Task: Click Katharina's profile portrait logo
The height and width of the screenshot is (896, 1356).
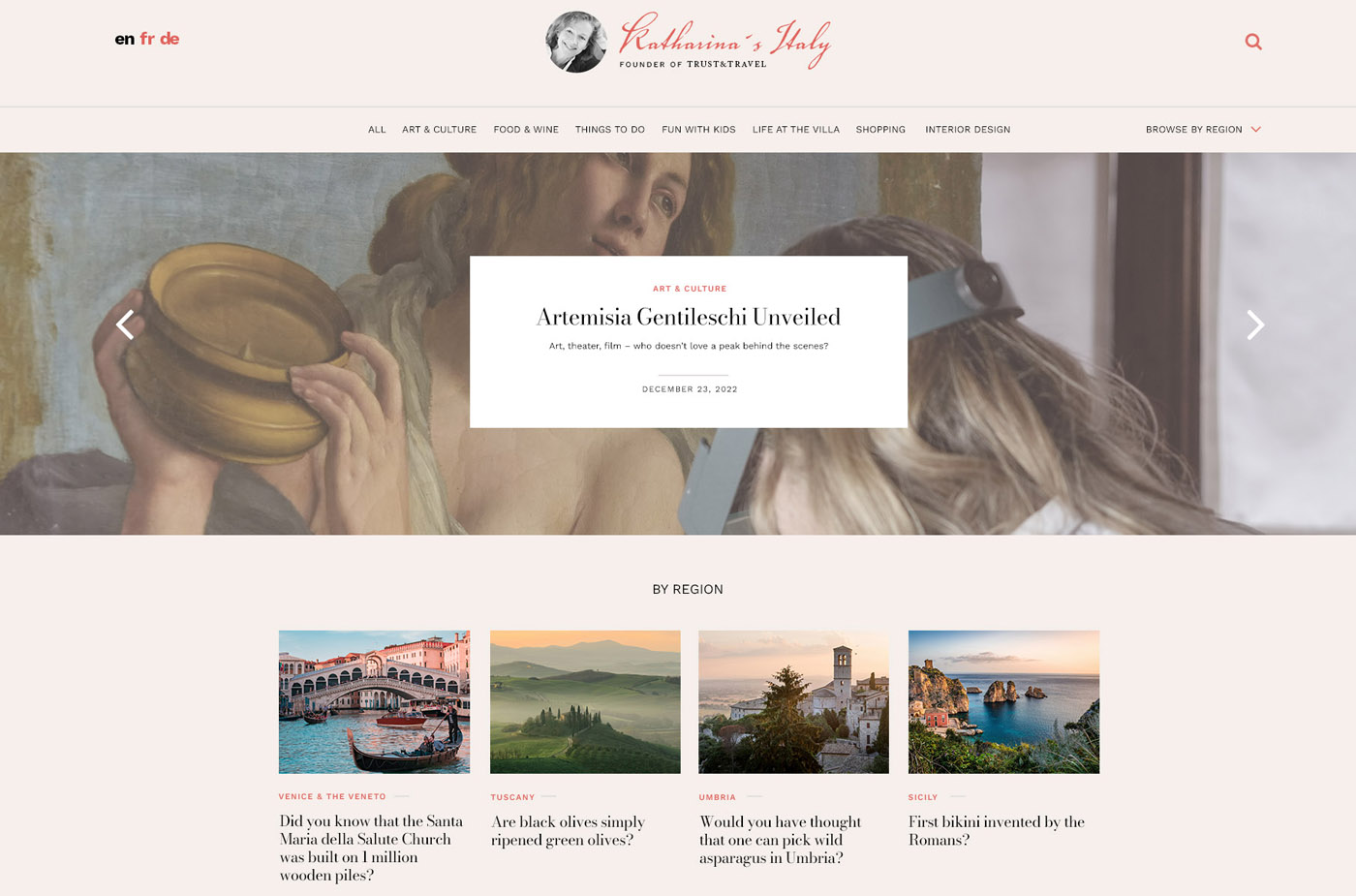Action: (576, 42)
